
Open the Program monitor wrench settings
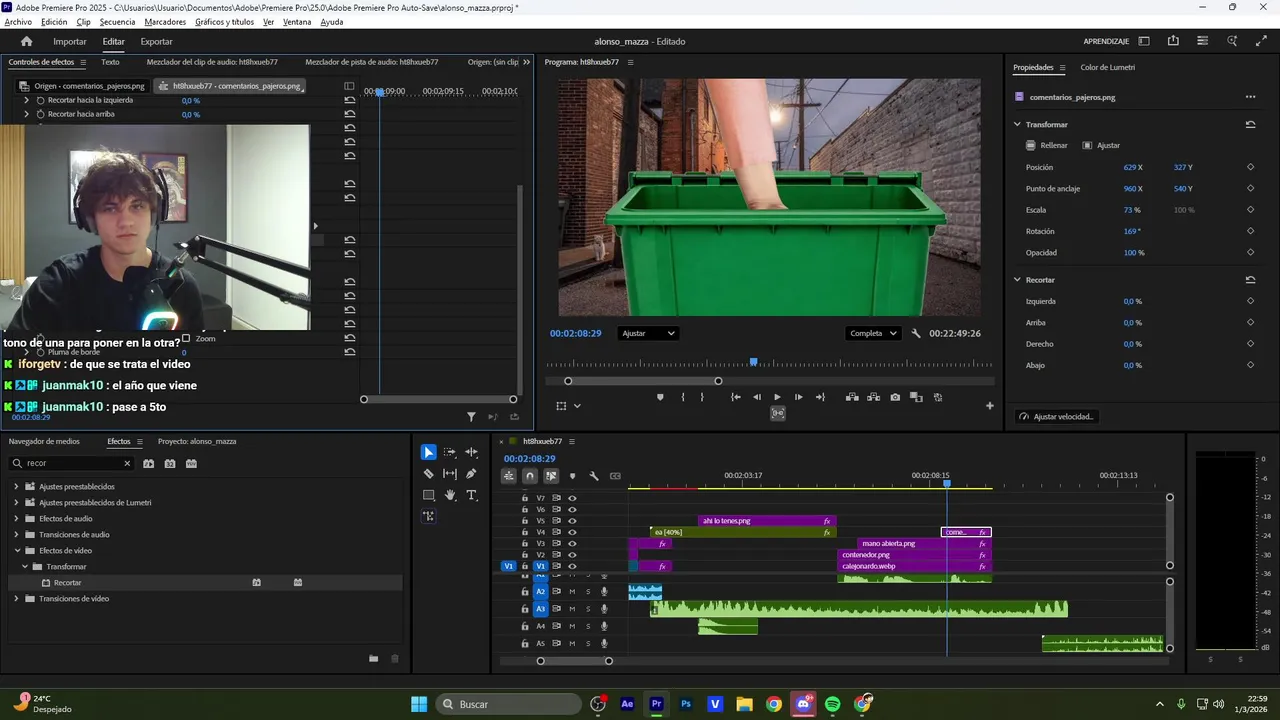pos(916,334)
